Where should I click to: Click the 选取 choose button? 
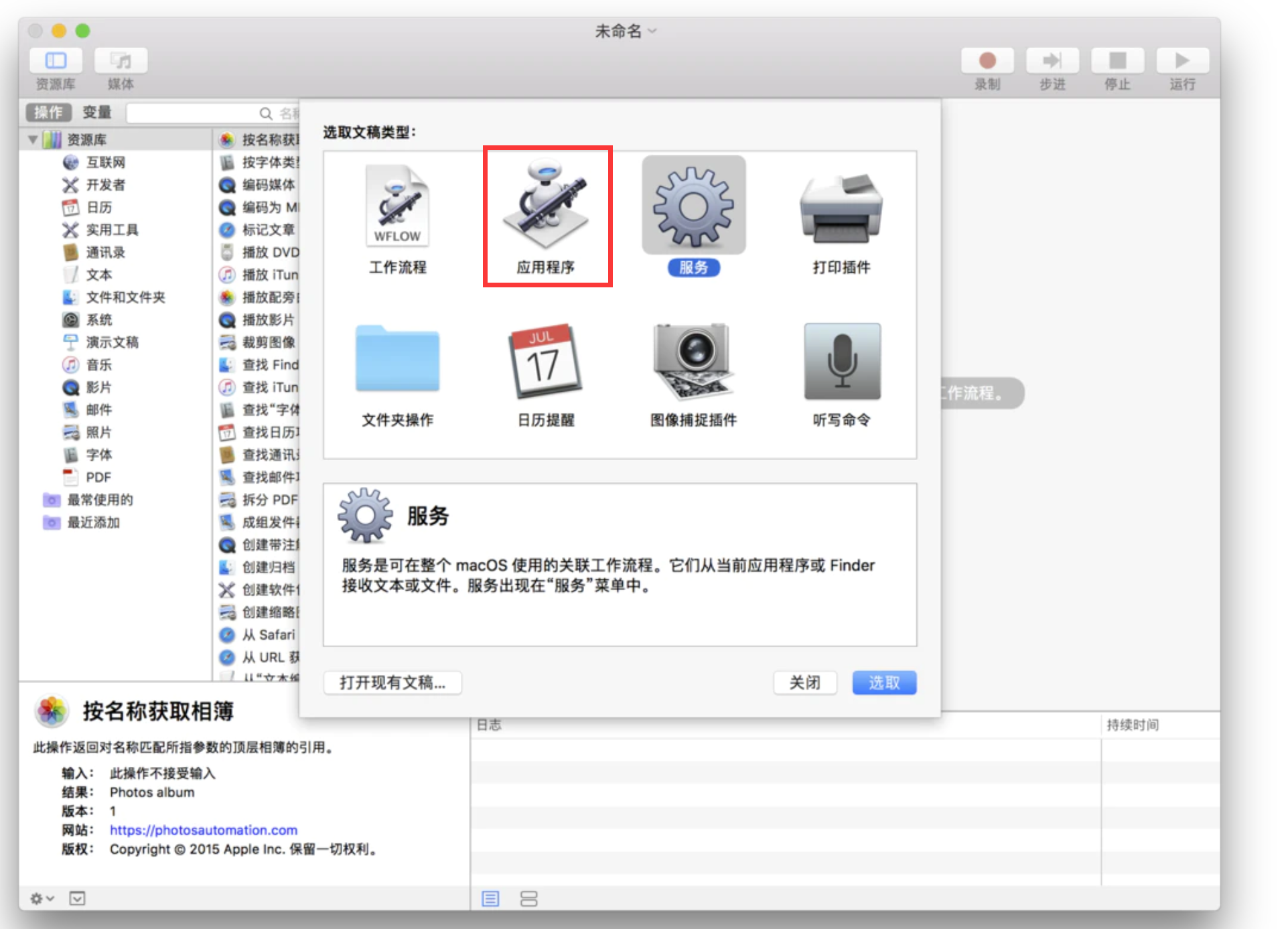point(883,683)
